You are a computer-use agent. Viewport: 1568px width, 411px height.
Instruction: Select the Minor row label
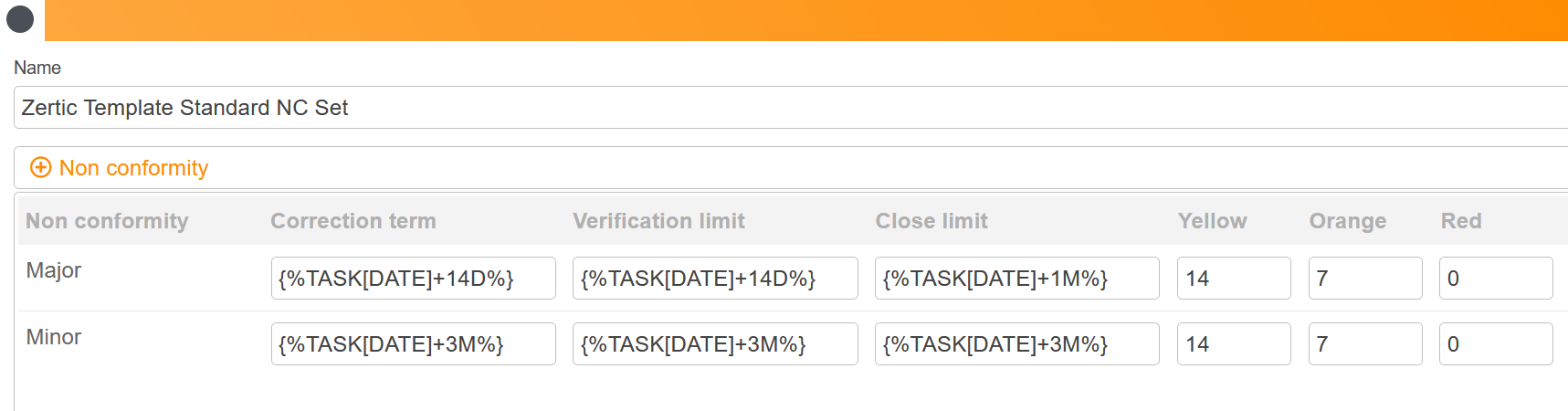(x=54, y=337)
